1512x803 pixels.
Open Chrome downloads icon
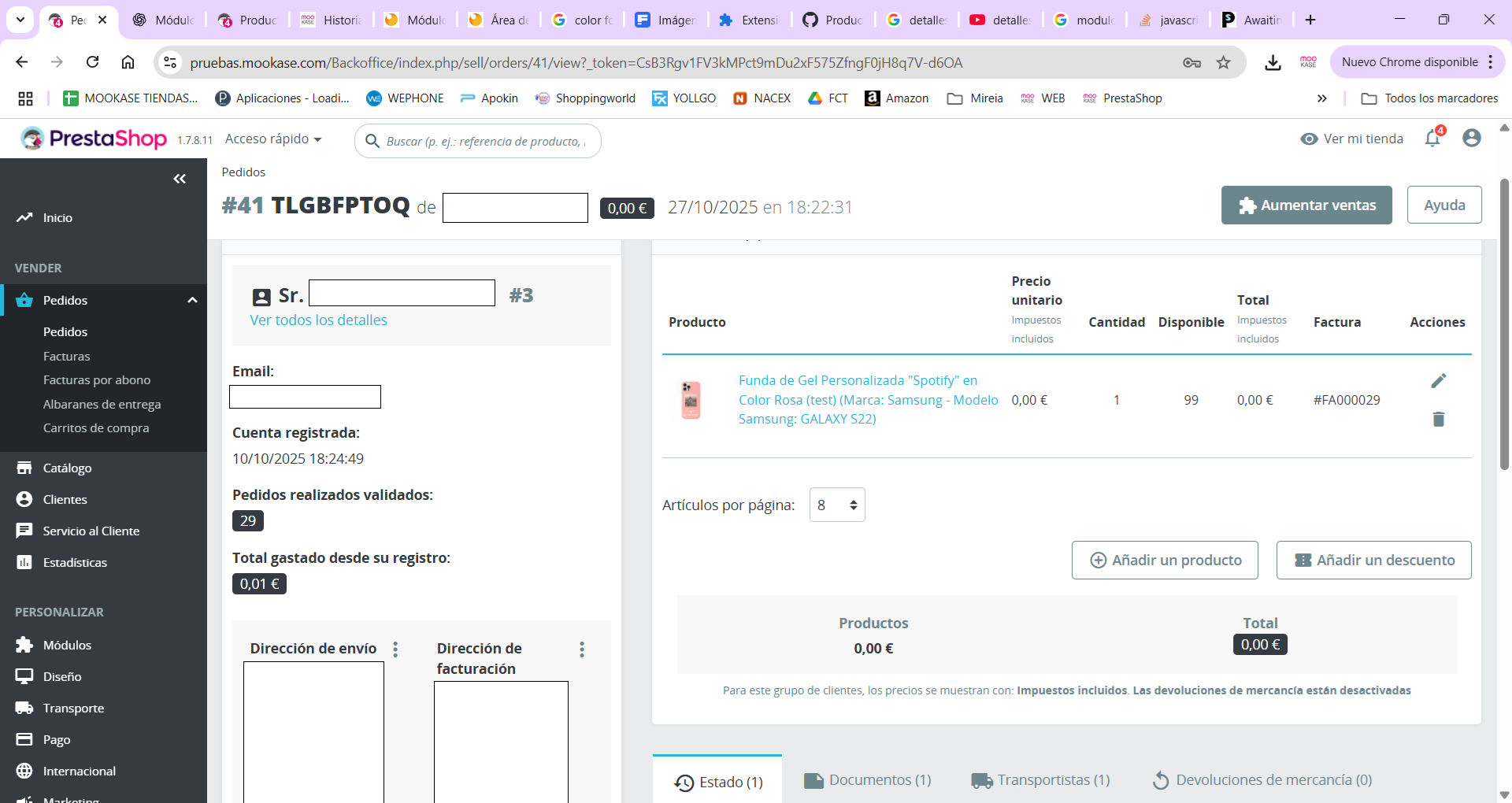(1273, 62)
